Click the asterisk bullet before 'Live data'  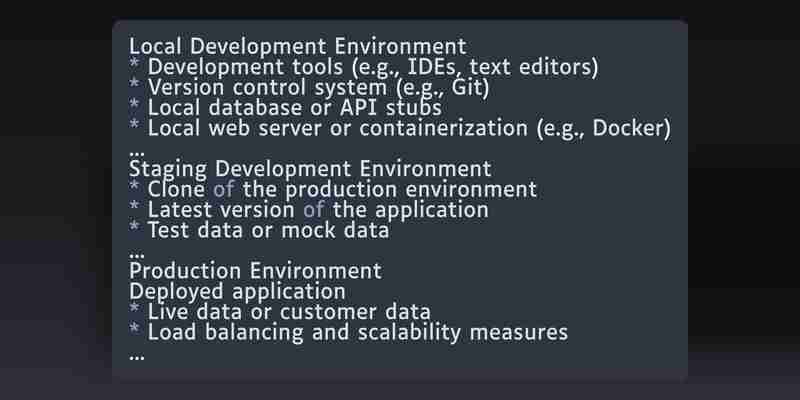(134, 309)
